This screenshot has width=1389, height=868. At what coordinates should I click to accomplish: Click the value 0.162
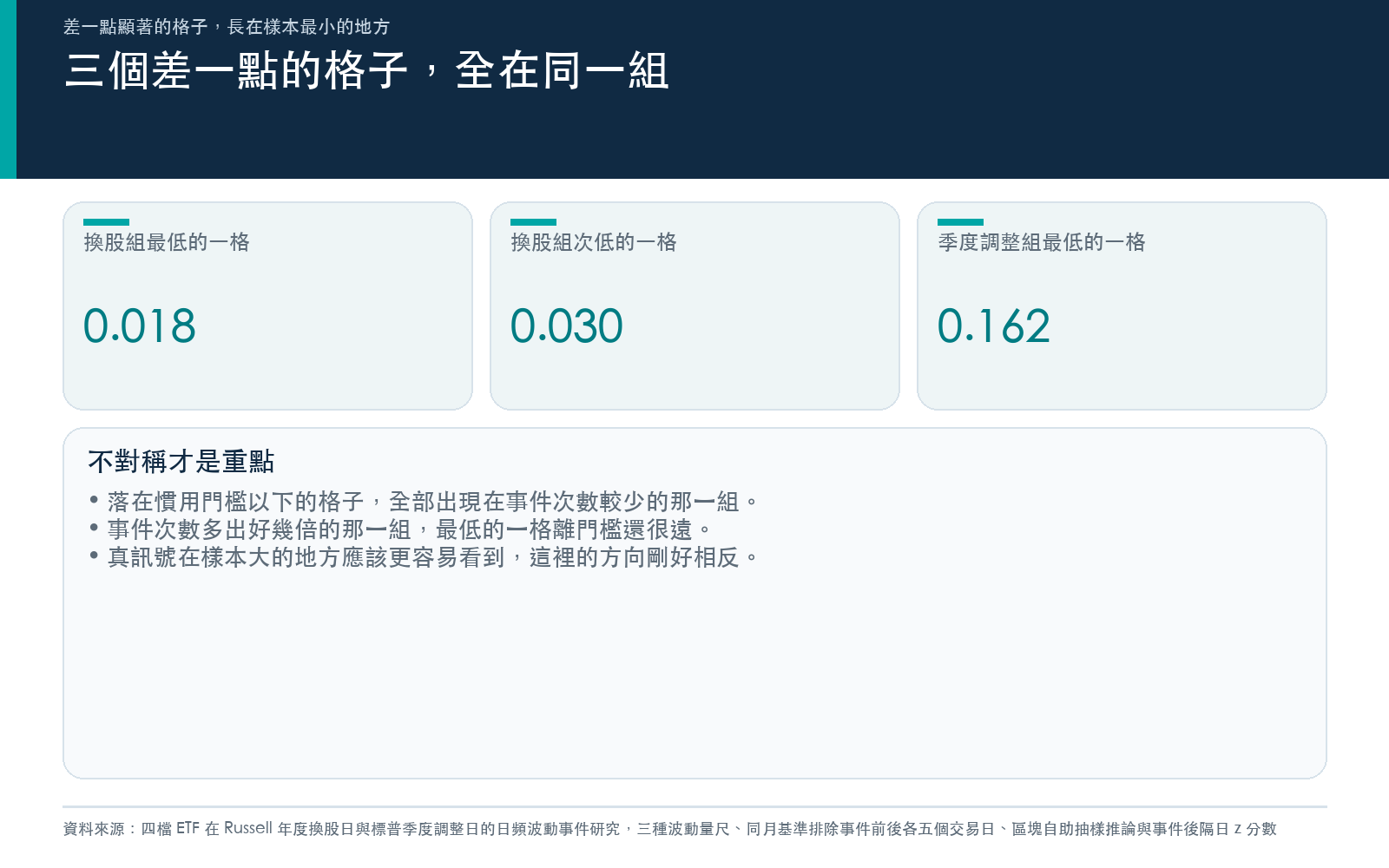(x=994, y=326)
